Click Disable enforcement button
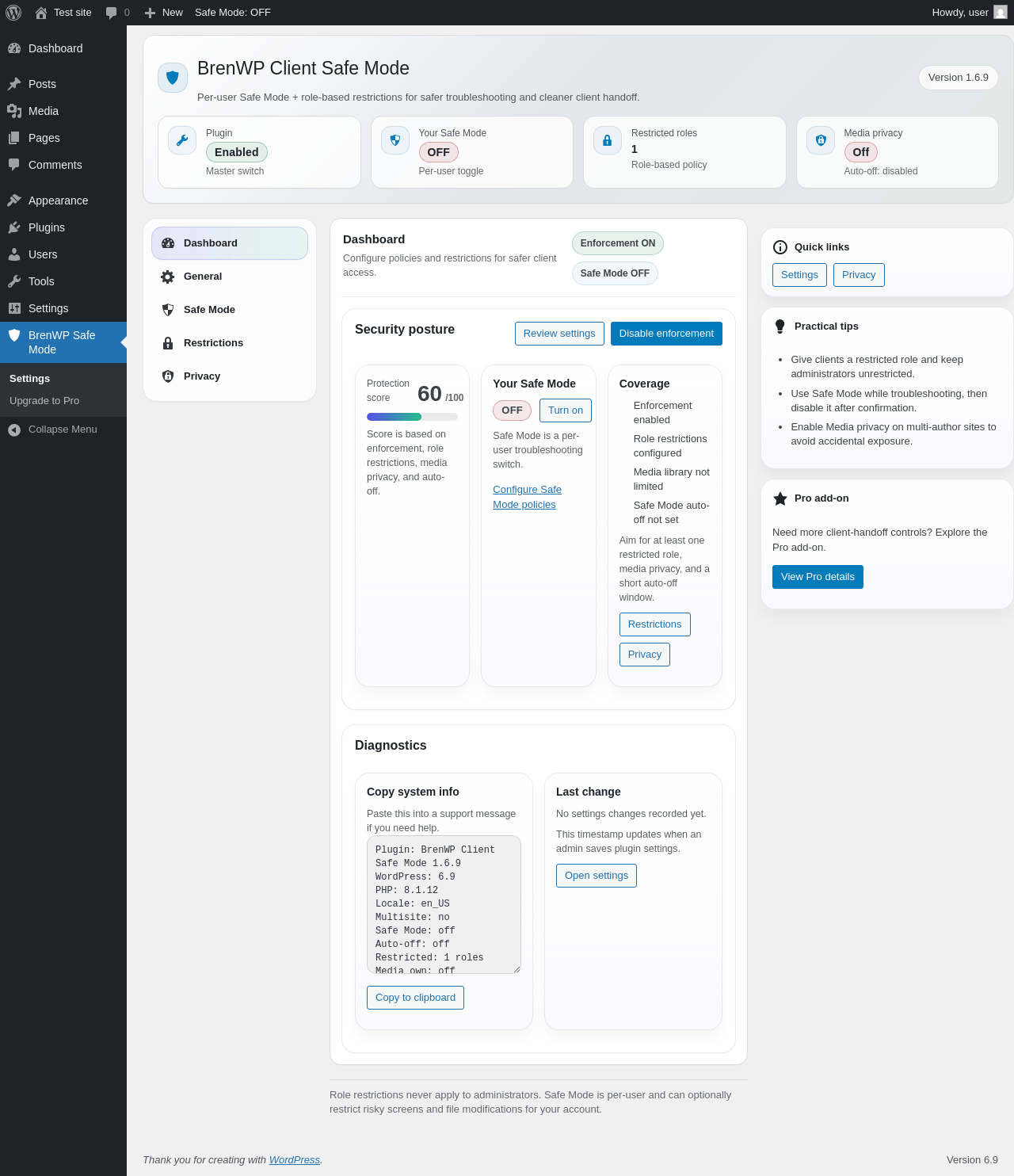This screenshot has width=1014, height=1176. click(x=666, y=334)
